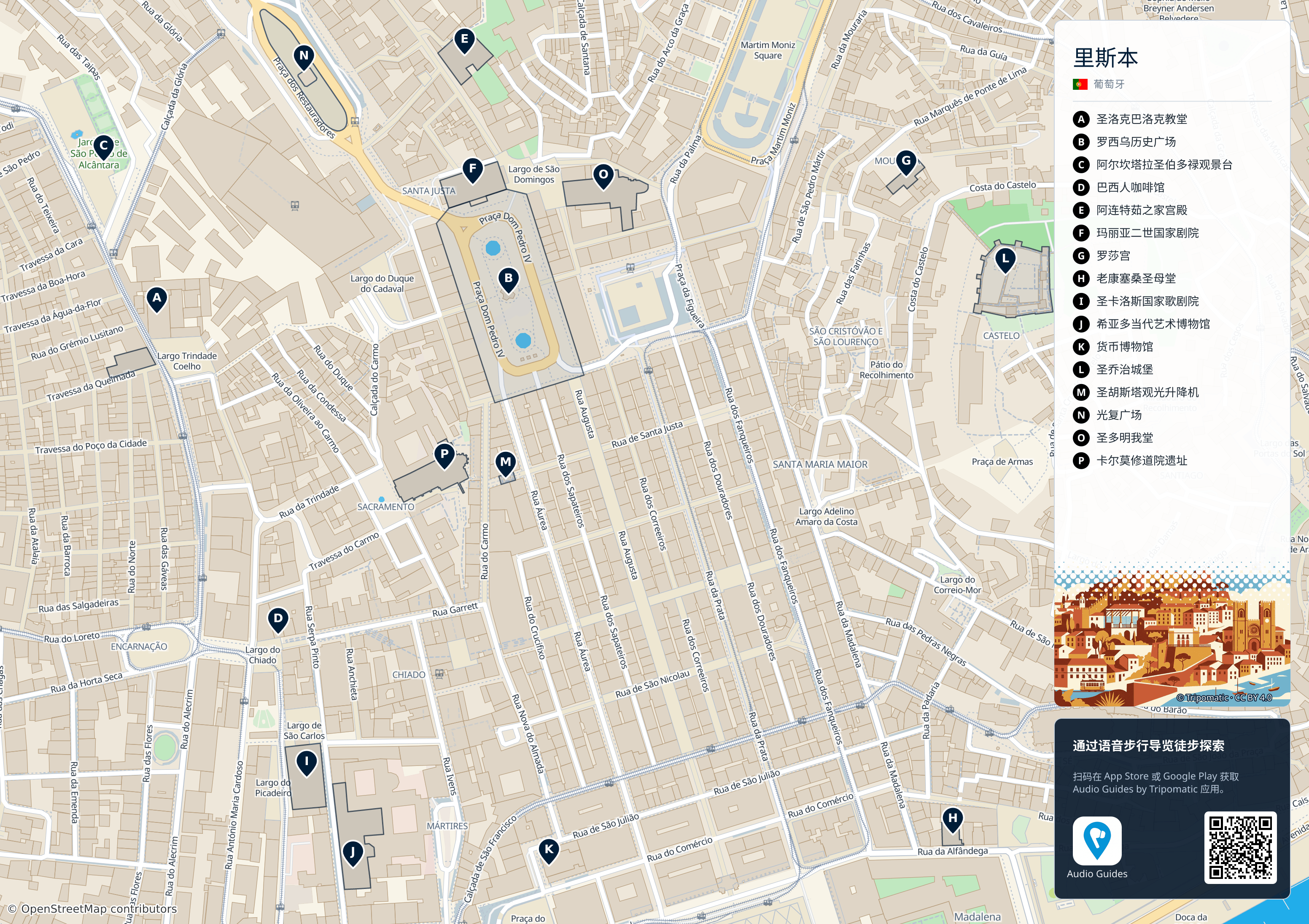Click the Rua de Santa Justa label
This screenshot has height=924, width=1309.
pos(647,435)
